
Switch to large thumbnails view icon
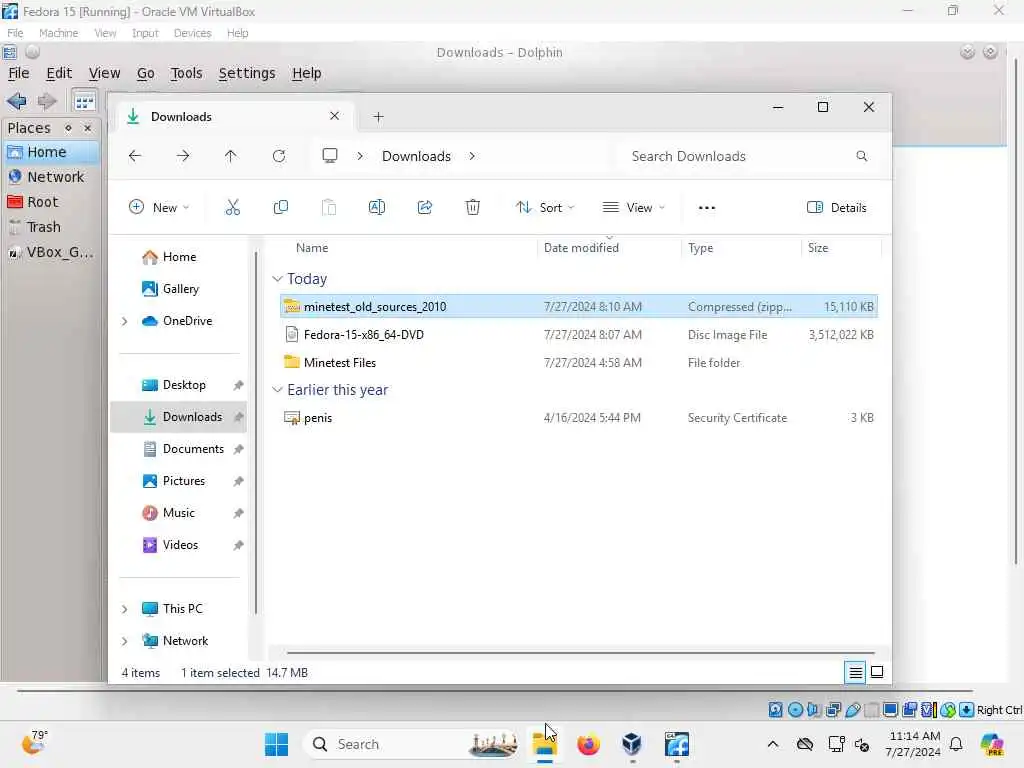click(877, 673)
